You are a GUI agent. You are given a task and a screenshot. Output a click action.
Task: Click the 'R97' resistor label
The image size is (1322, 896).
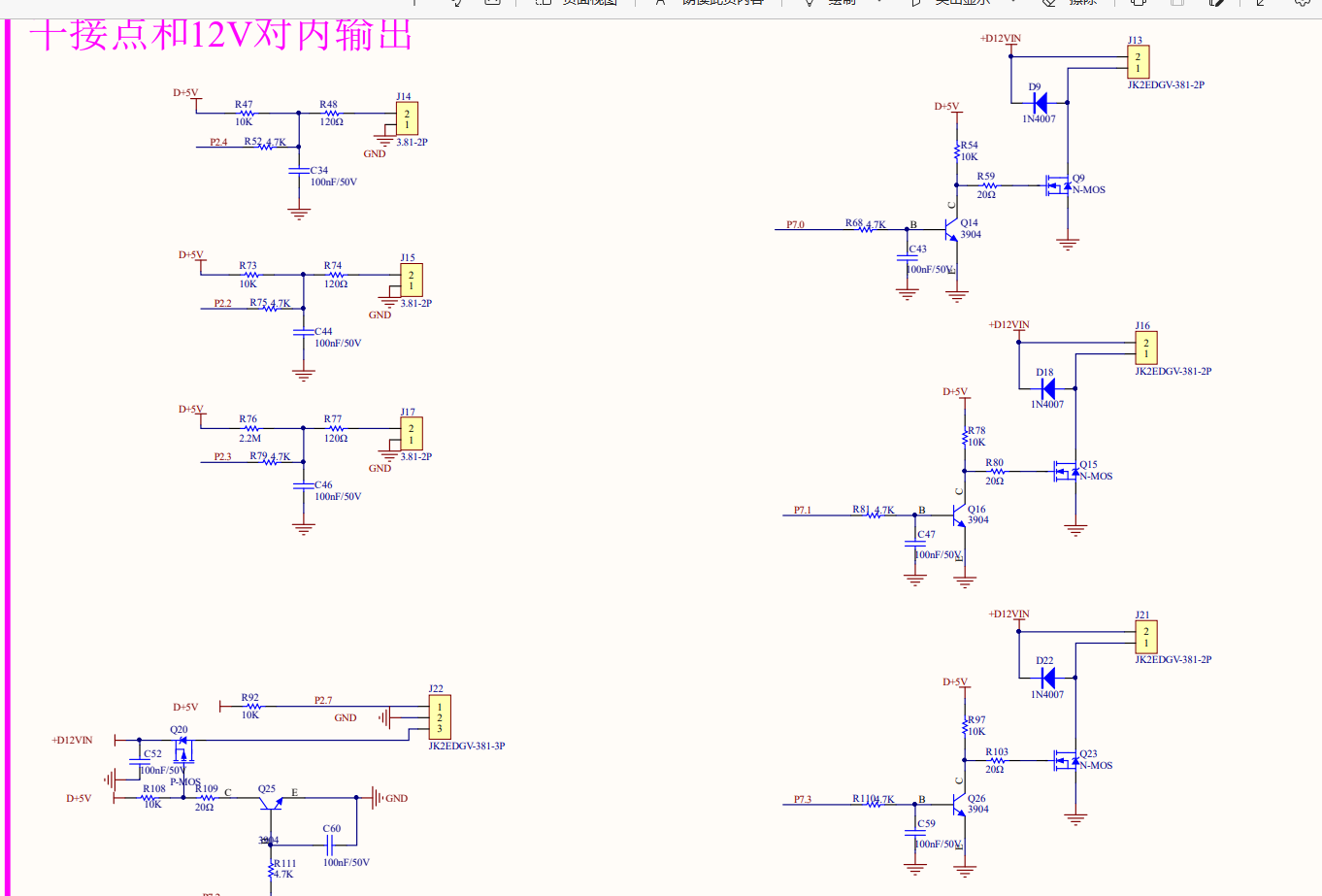click(x=976, y=720)
